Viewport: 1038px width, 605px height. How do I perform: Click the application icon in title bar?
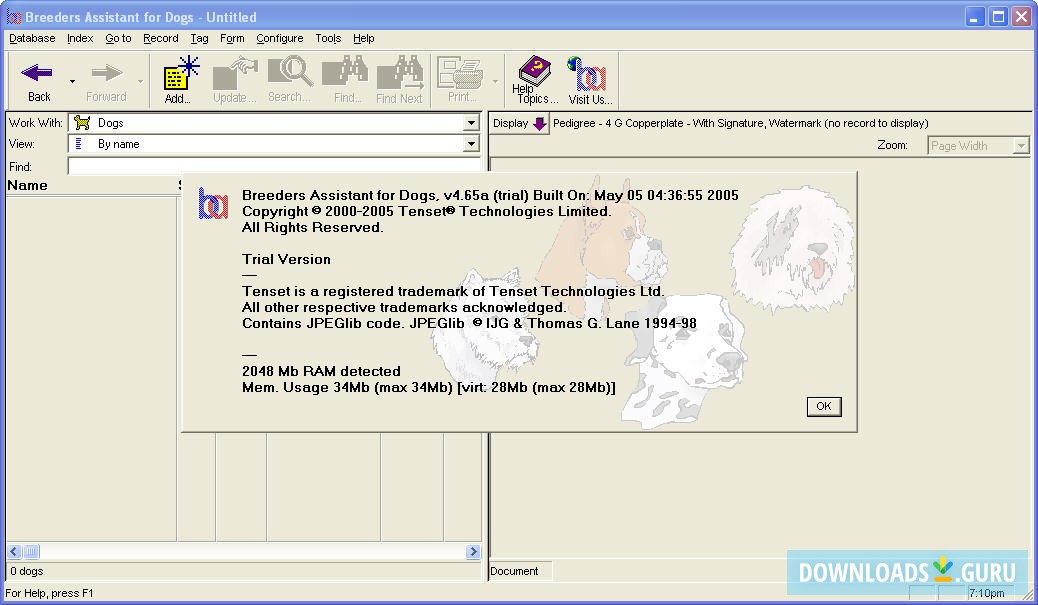(14, 17)
